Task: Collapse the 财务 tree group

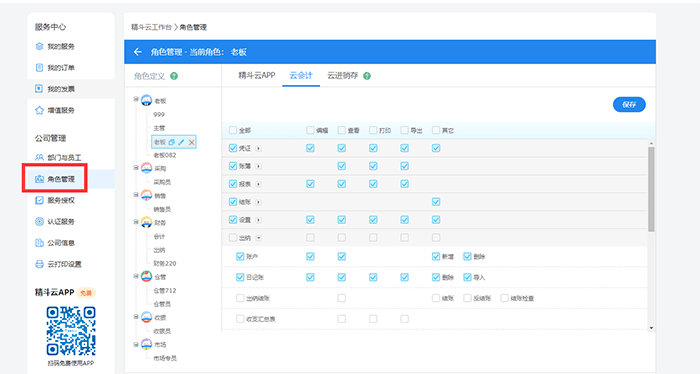Action: (x=136, y=221)
